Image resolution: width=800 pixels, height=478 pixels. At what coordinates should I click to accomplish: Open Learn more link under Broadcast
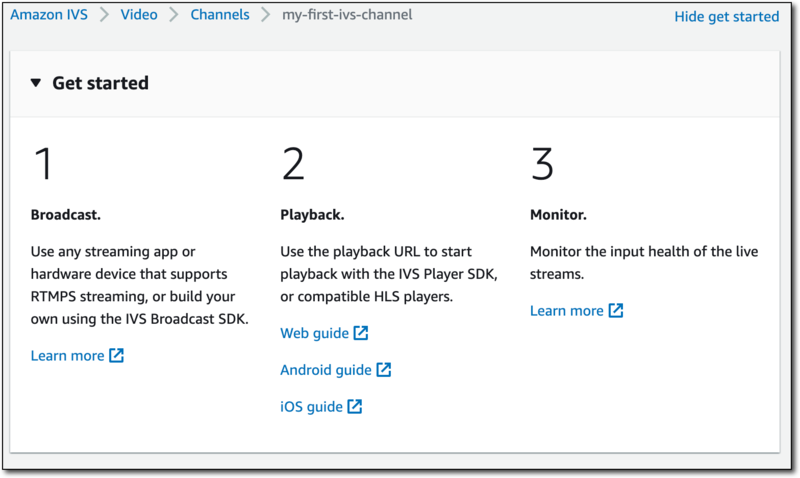67,355
